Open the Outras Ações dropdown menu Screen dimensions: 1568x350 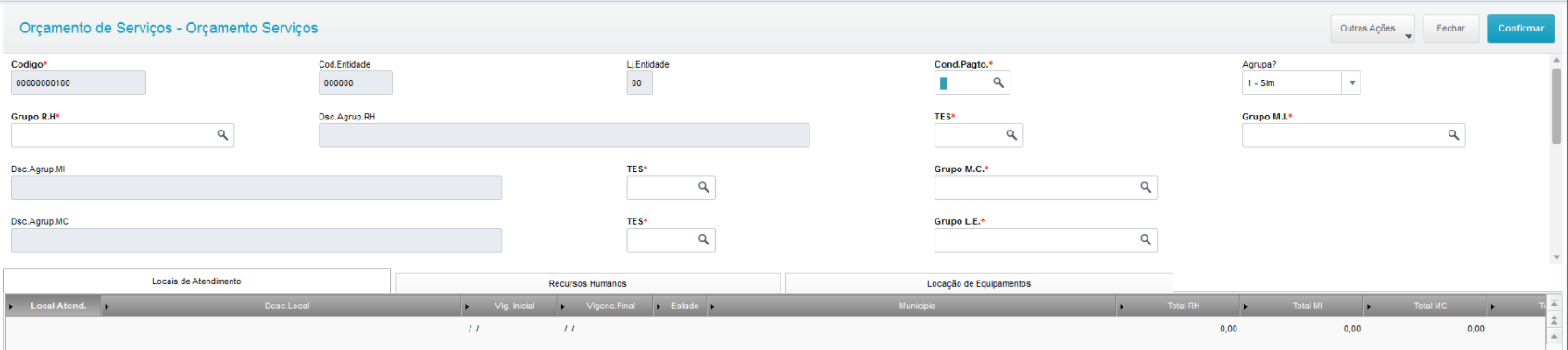(1373, 29)
